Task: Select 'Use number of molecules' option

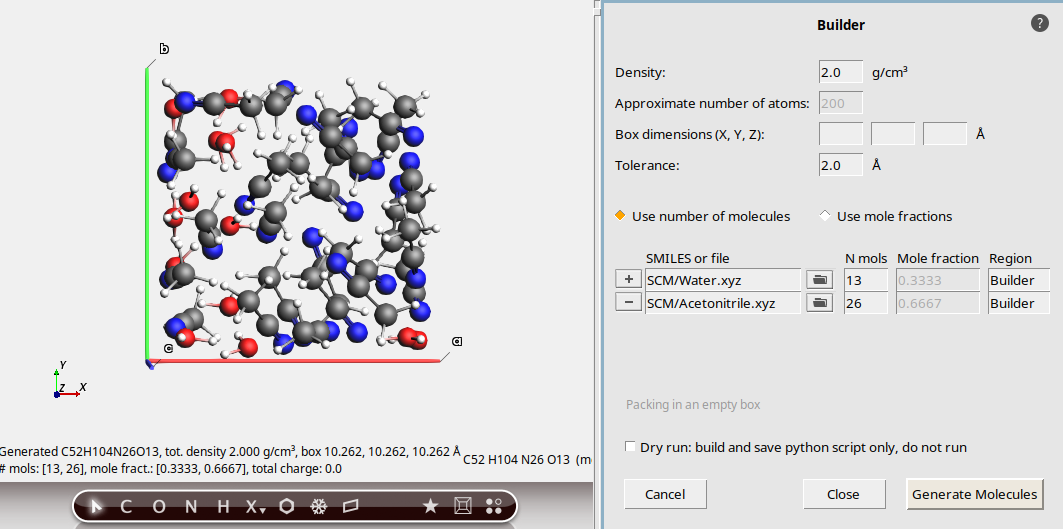Action: point(621,216)
